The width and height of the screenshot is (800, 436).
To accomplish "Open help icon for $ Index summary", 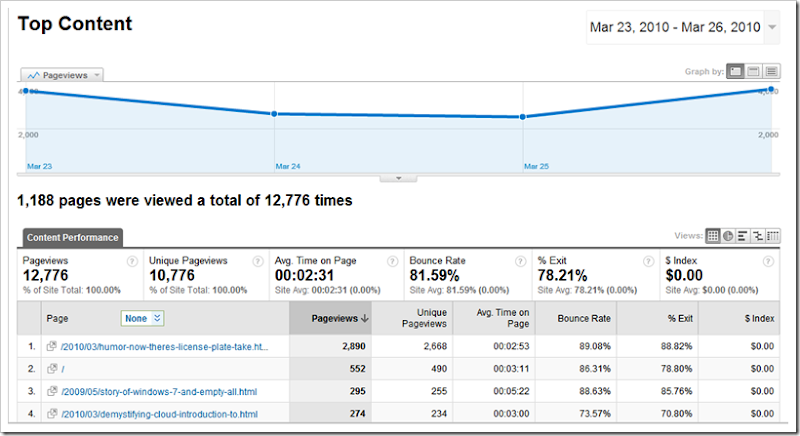I will (x=768, y=262).
